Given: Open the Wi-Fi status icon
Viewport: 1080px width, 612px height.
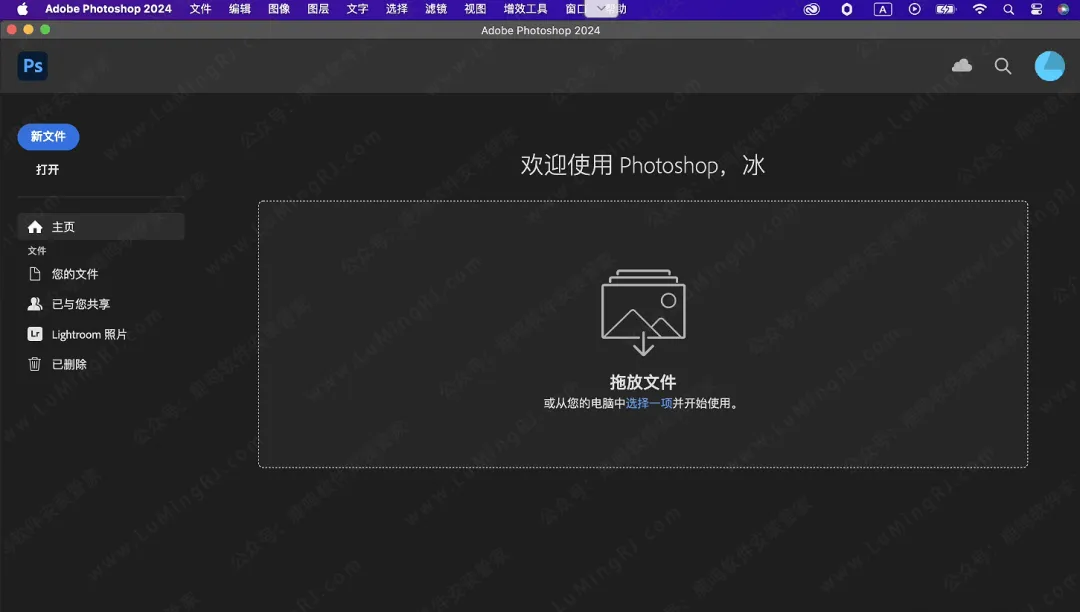Looking at the screenshot, I should coord(978,9).
